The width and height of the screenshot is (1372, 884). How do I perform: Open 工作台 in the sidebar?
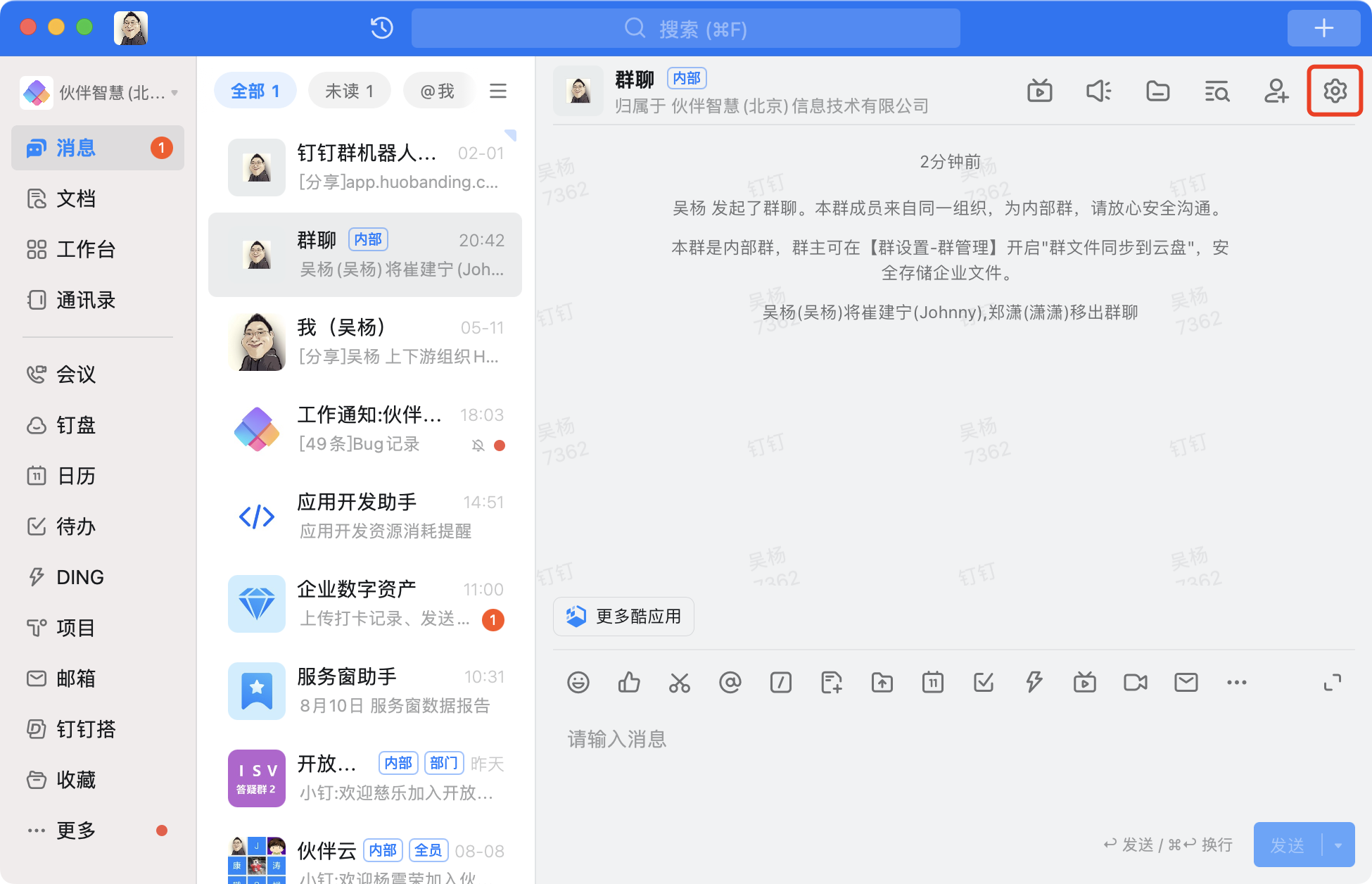click(x=98, y=249)
